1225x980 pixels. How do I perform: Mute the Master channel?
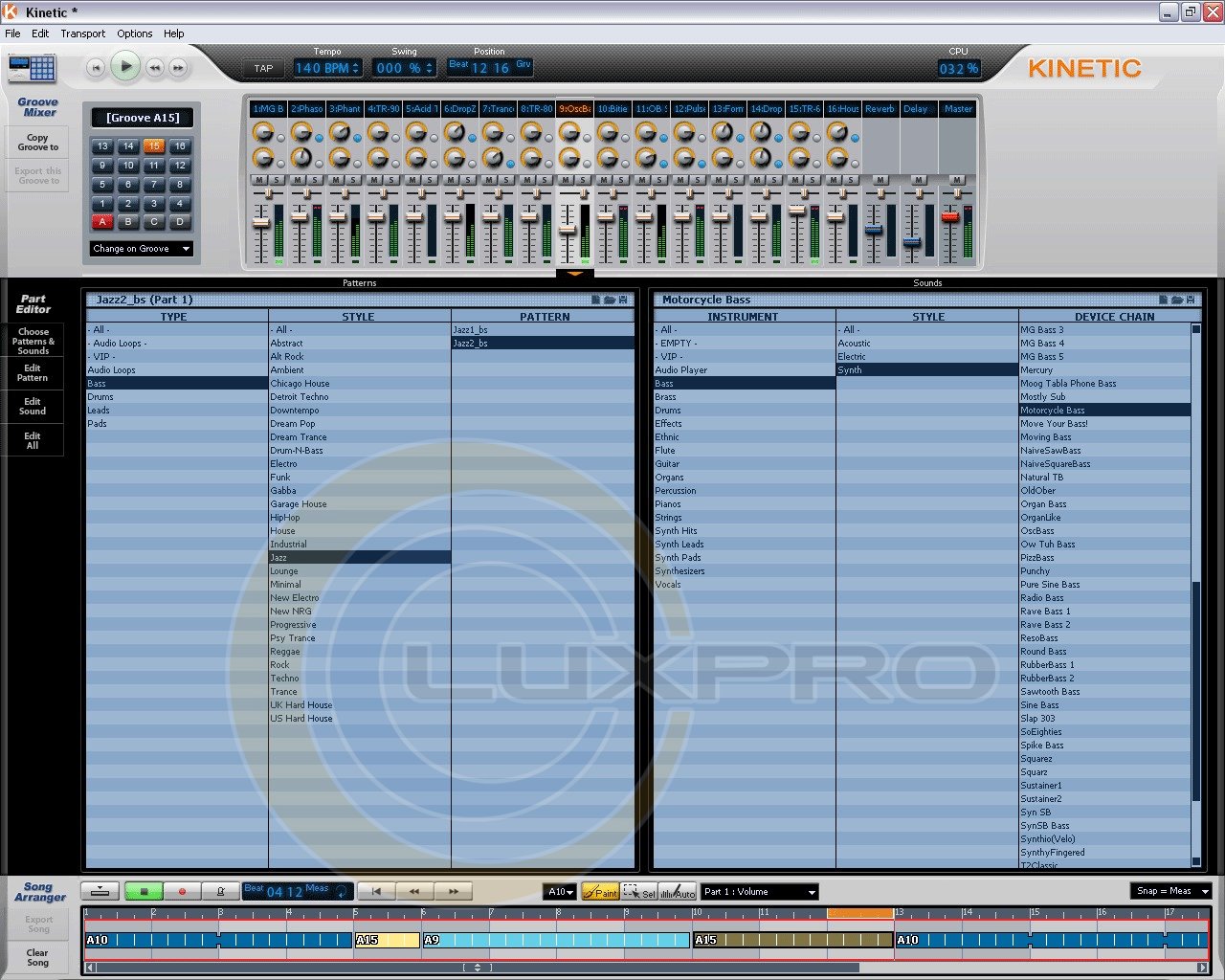pyautogui.click(x=957, y=180)
